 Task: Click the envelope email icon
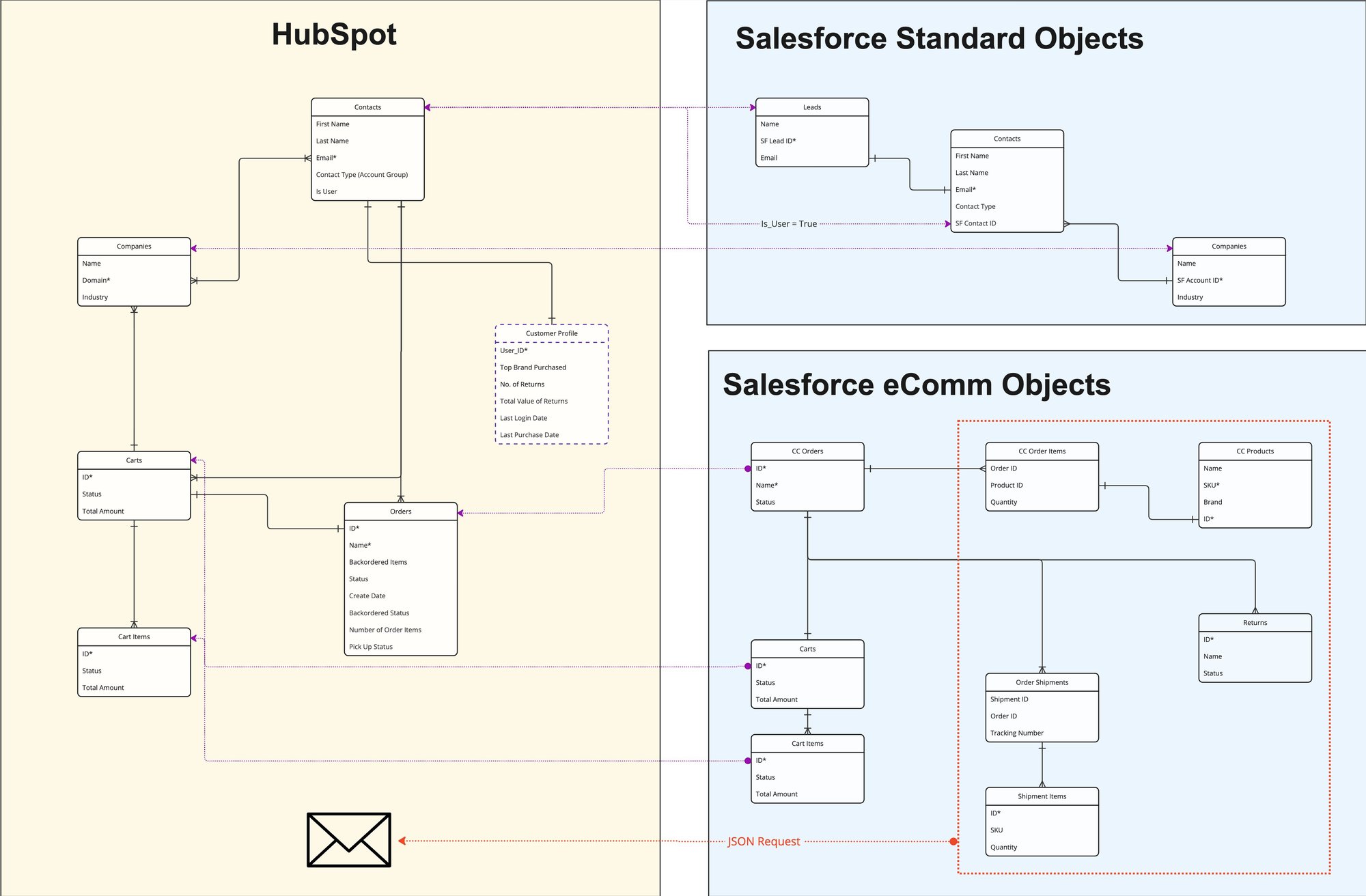(348, 839)
